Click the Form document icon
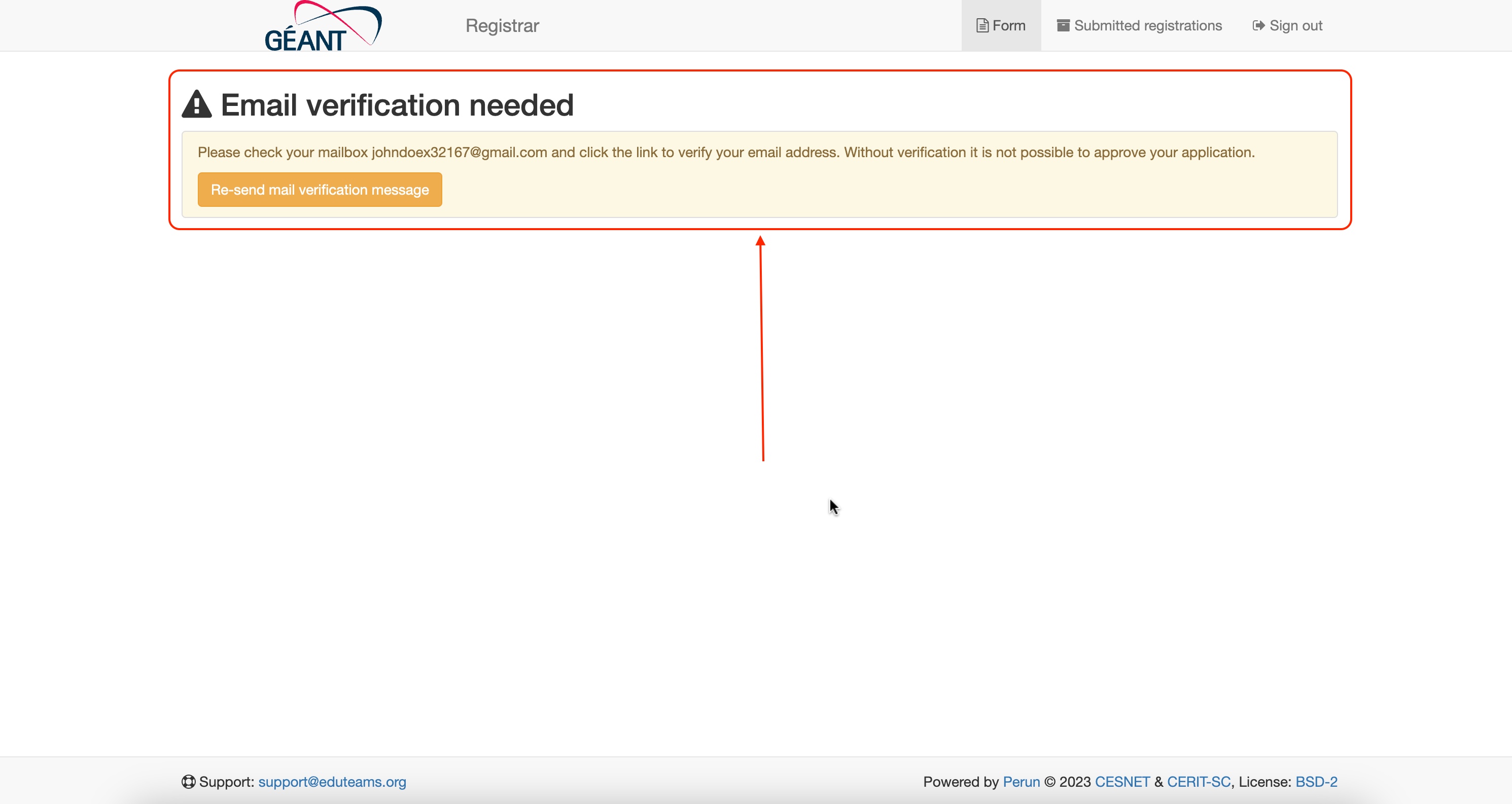This screenshot has height=804, width=1512. (982, 26)
